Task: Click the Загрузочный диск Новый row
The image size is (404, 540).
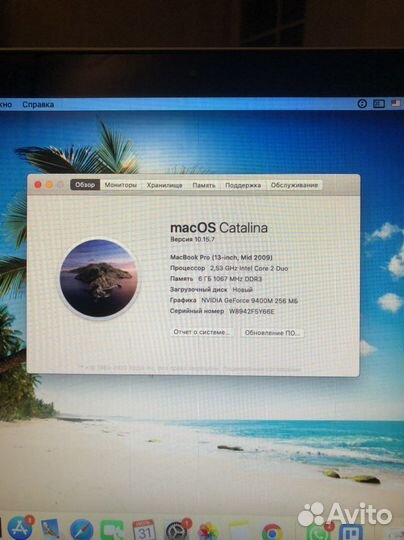Action: pos(211,290)
